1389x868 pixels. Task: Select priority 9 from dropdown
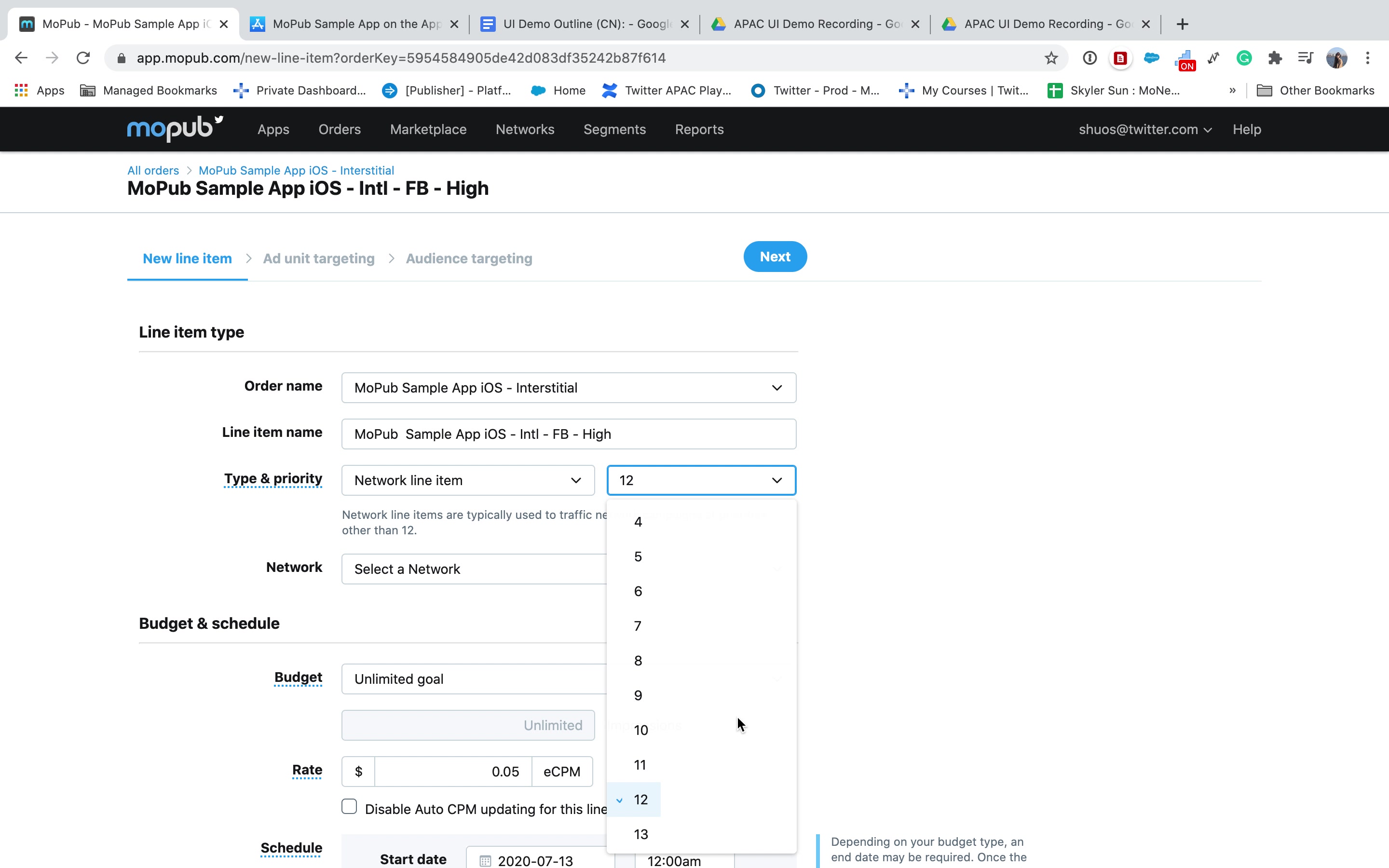[639, 695]
